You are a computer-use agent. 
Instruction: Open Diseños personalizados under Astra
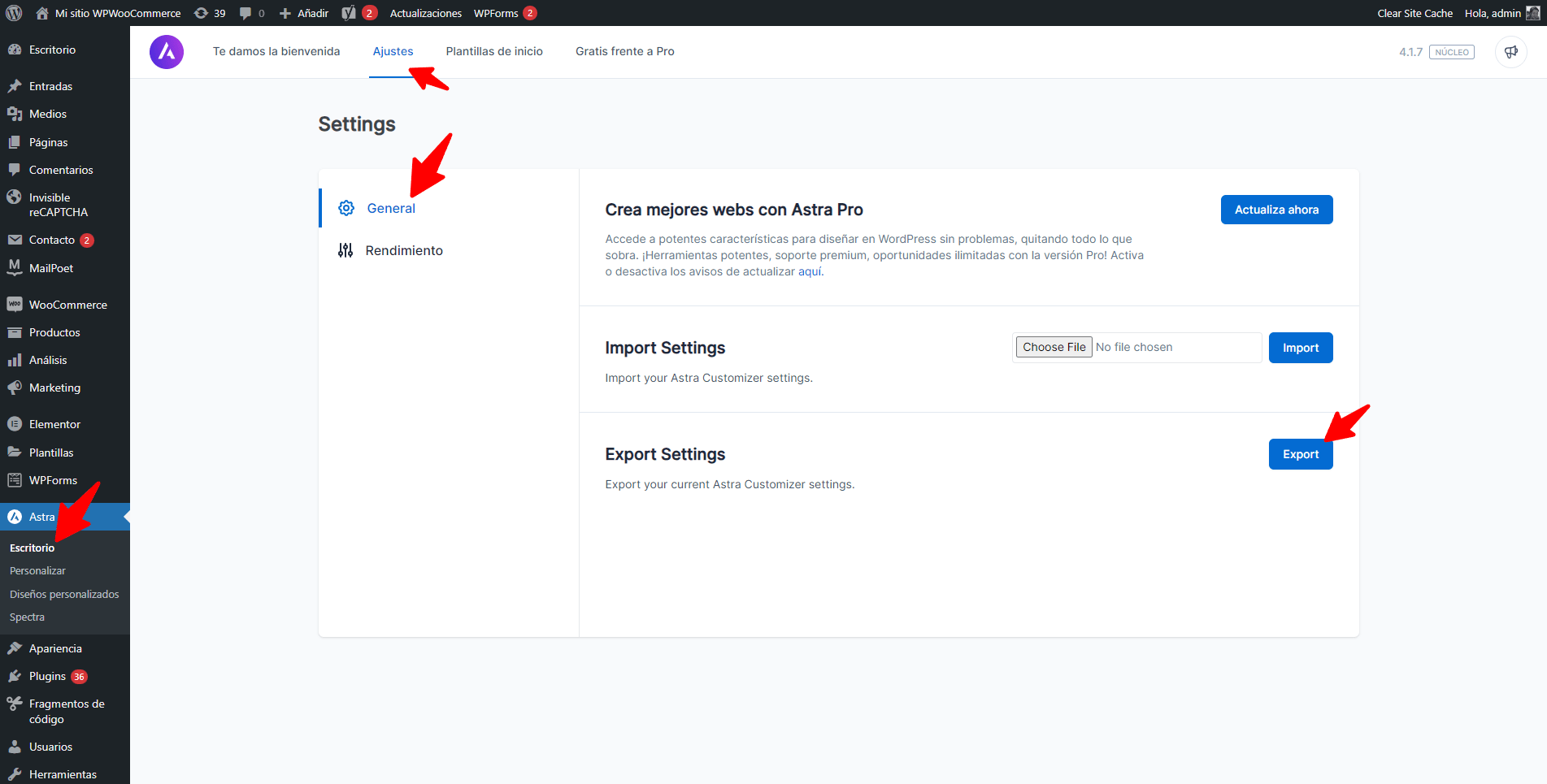(64, 595)
